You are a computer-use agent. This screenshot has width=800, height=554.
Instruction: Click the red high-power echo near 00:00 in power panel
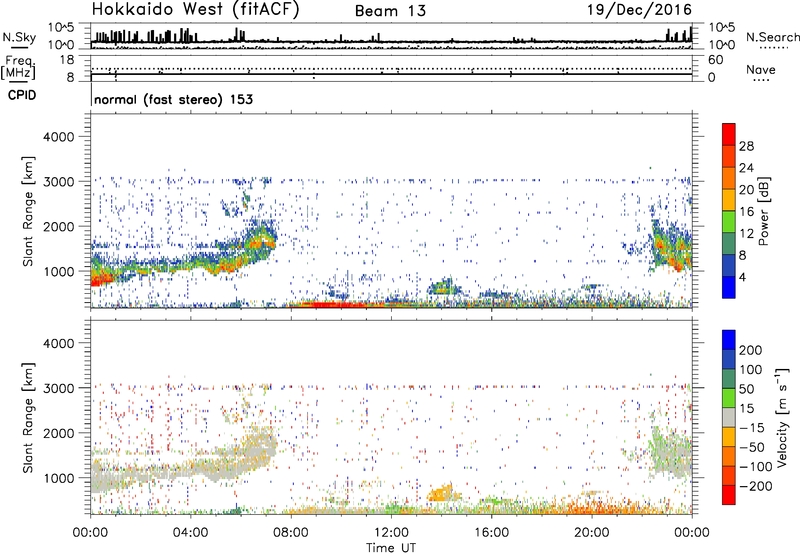tap(101, 278)
